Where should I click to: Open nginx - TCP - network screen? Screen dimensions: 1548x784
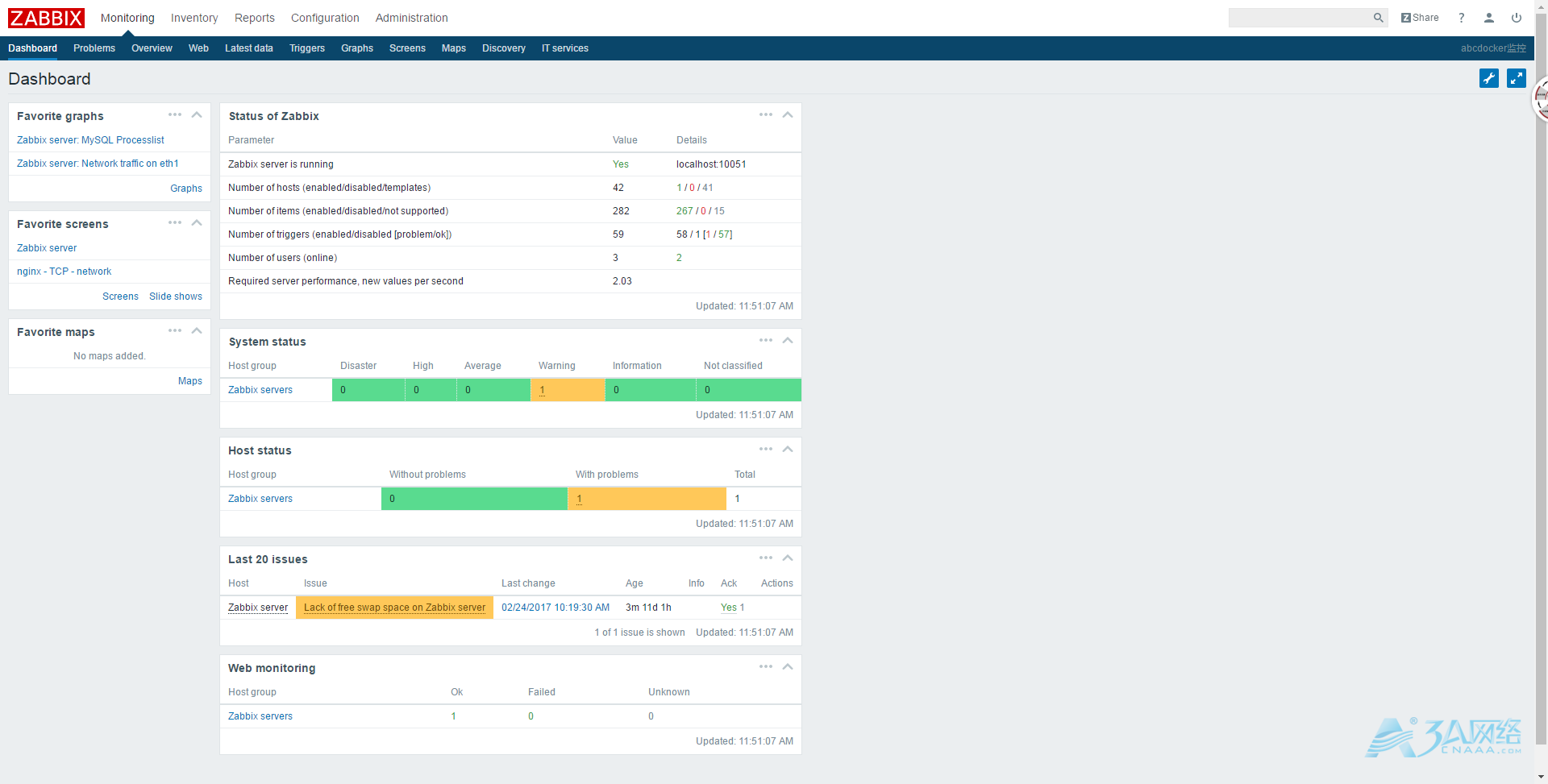(x=64, y=272)
